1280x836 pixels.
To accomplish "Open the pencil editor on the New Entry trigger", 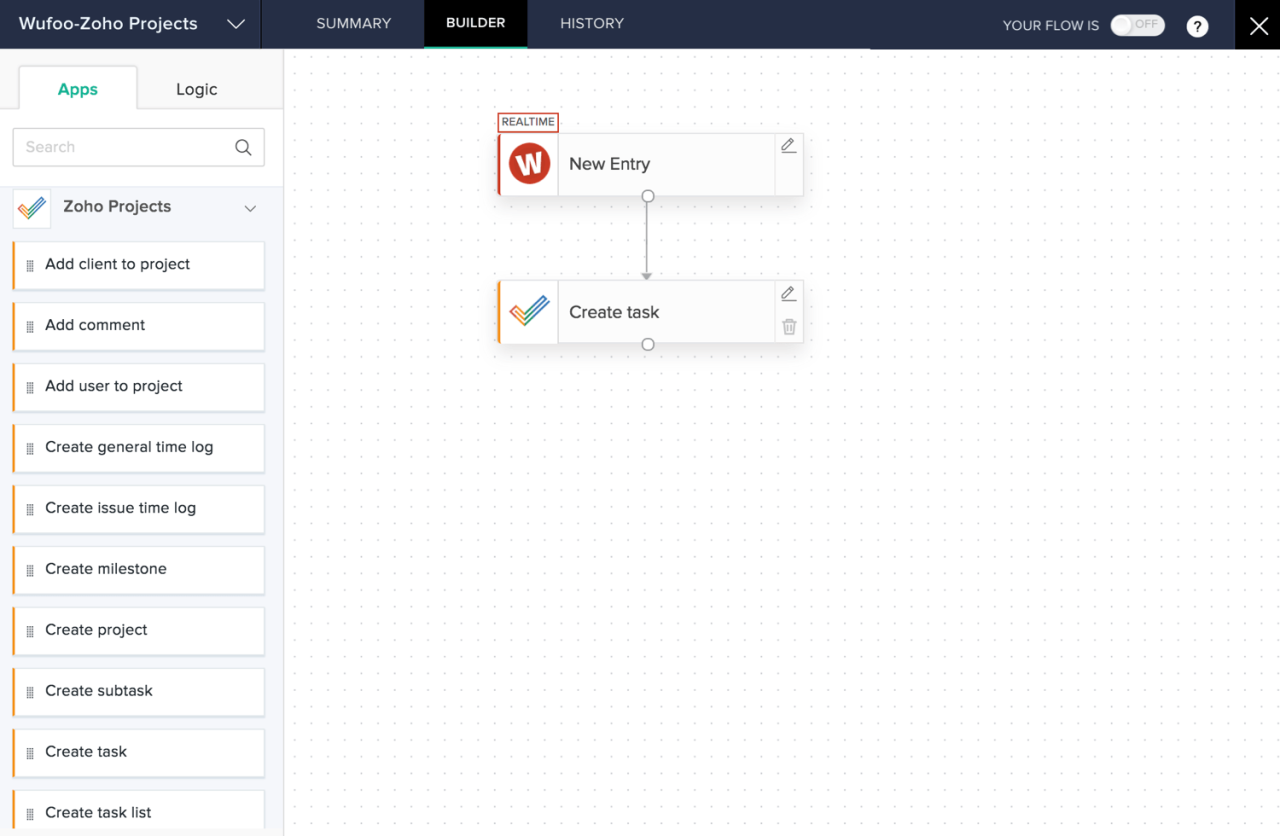I will pyautogui.click(x=788, y=145).
